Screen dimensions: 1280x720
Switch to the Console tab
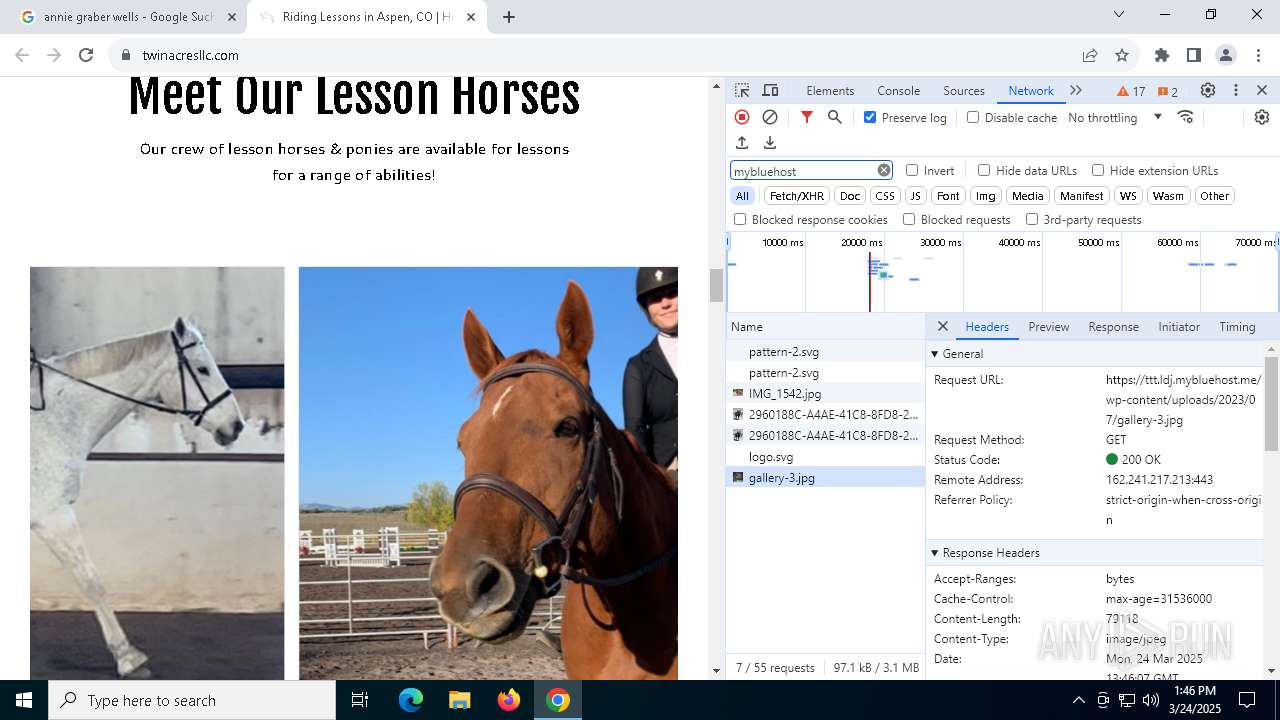tap(898, 91)
